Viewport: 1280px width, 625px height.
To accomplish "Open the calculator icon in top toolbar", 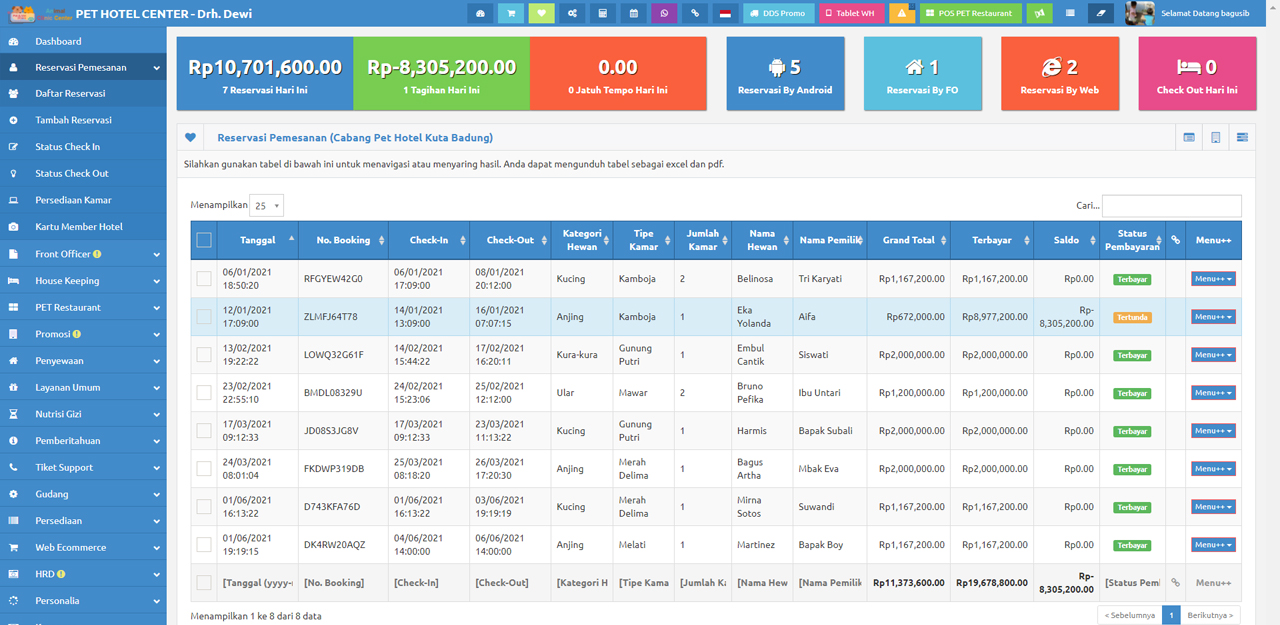I will pyautogui.click(x=602, y=14).
